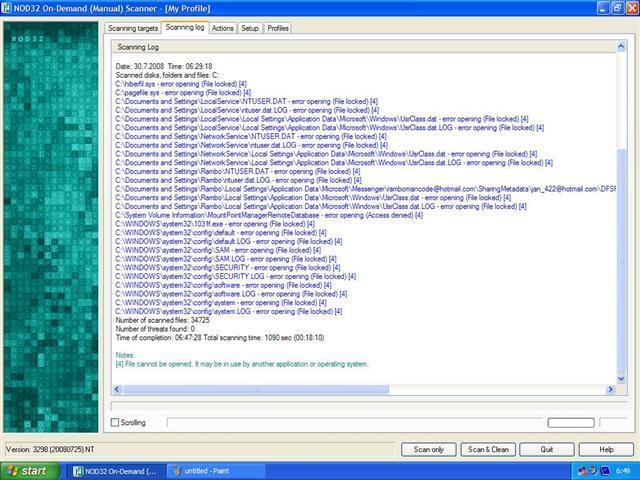640x480 pixels.
Task: Click the NOD32 icon in title bar
Action: click(7, 8)
